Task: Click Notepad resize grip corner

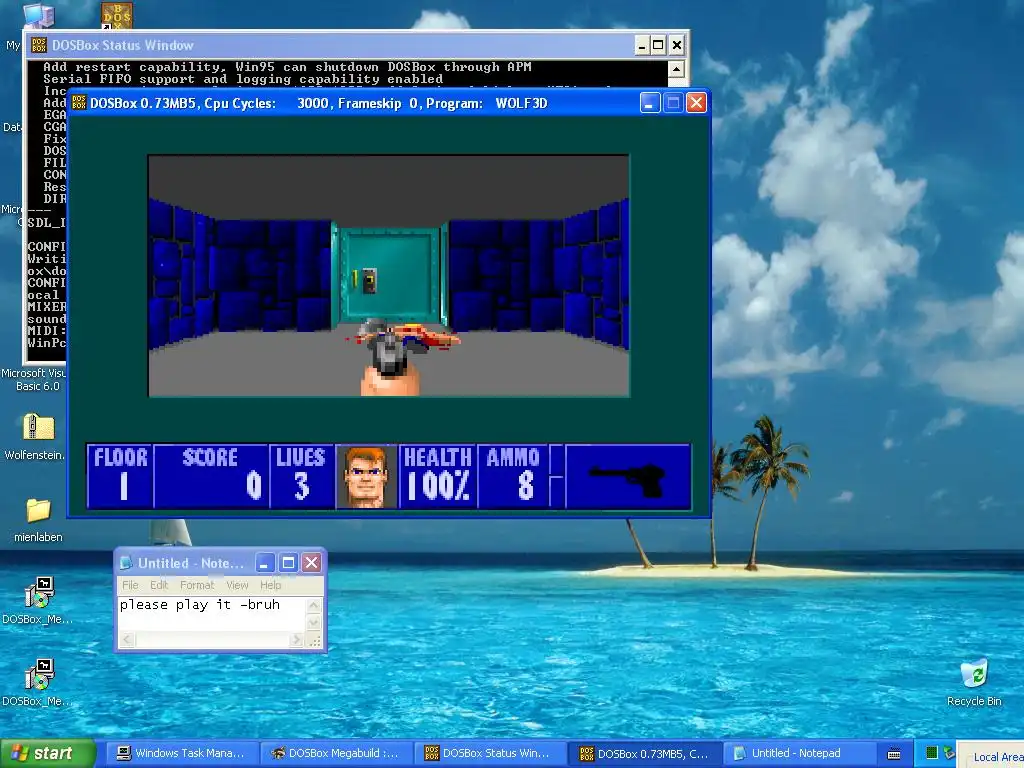Action: point(315,641)
